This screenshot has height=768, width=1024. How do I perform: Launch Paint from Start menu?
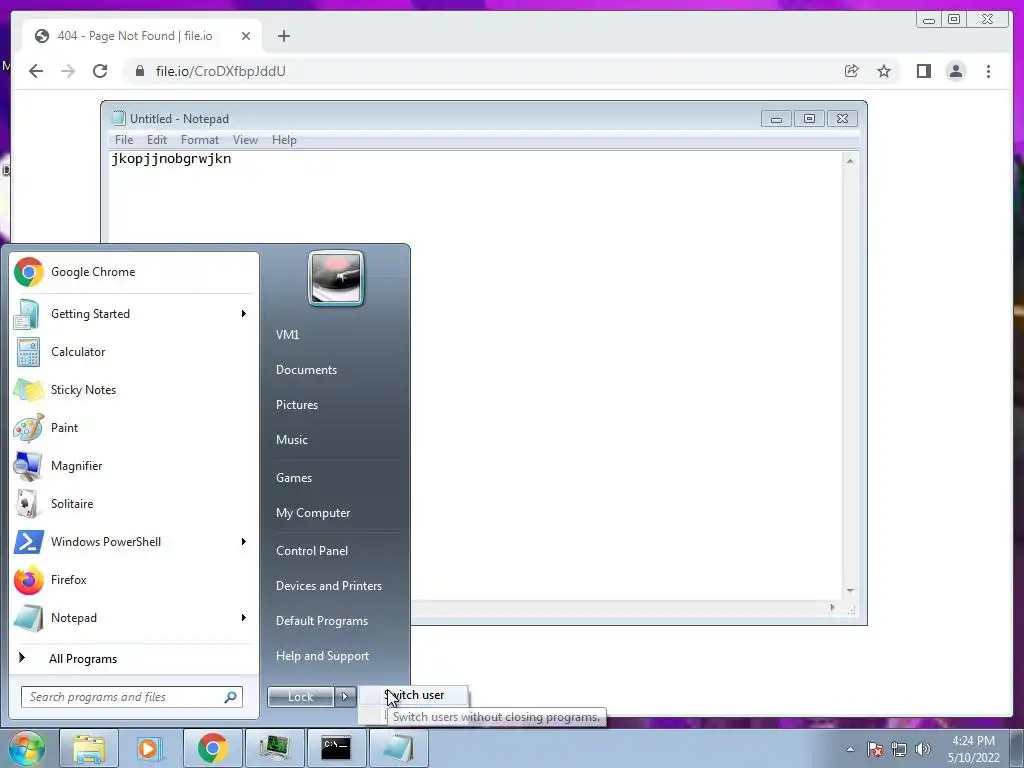(x=133, y=428)
